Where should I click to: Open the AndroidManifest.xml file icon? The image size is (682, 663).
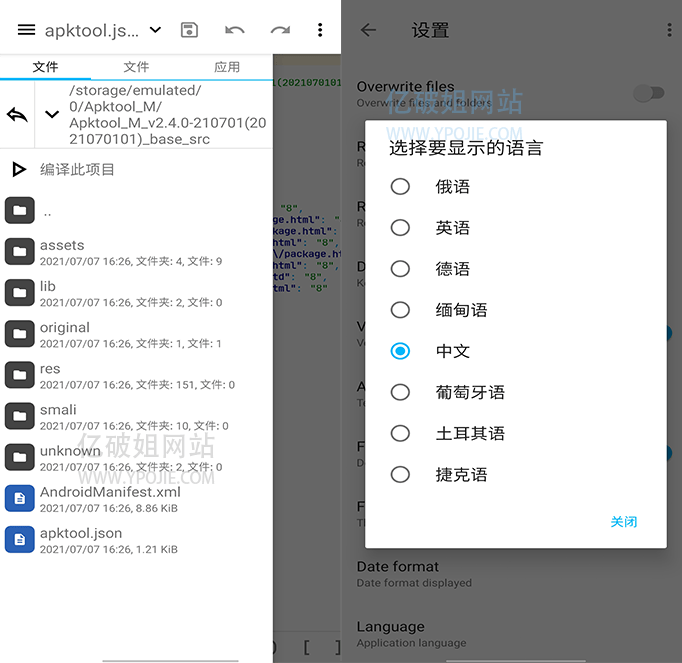point(20,499)
